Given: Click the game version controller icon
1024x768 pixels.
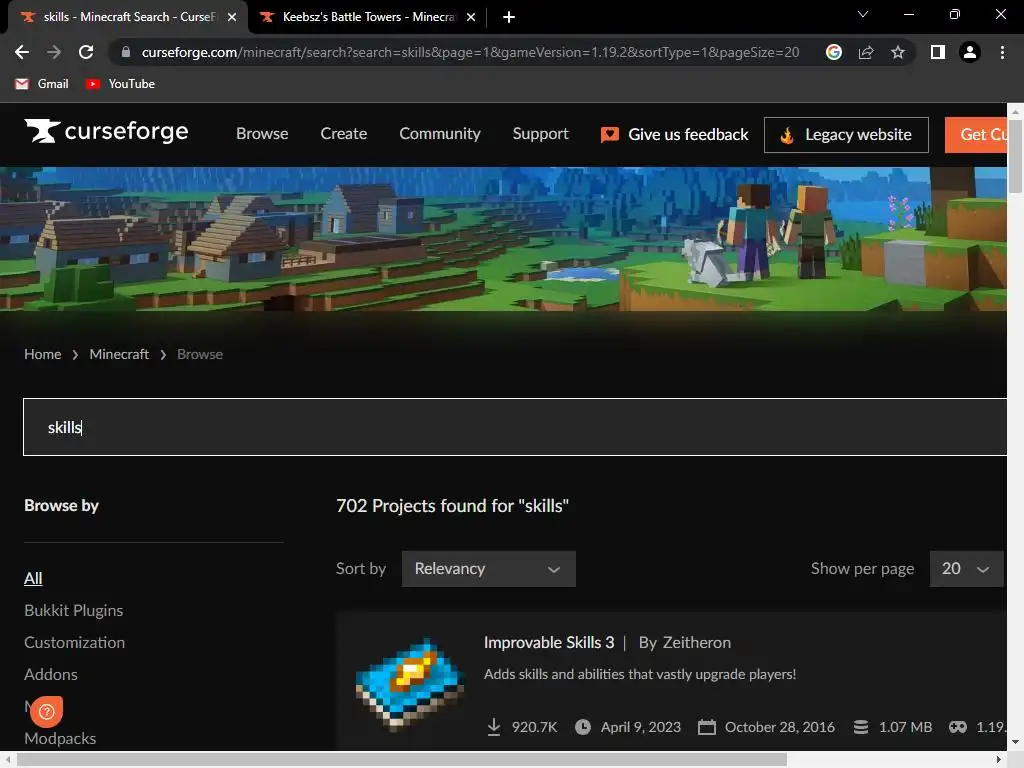Looking at the screenshot, I should click(x=958, y=727).
